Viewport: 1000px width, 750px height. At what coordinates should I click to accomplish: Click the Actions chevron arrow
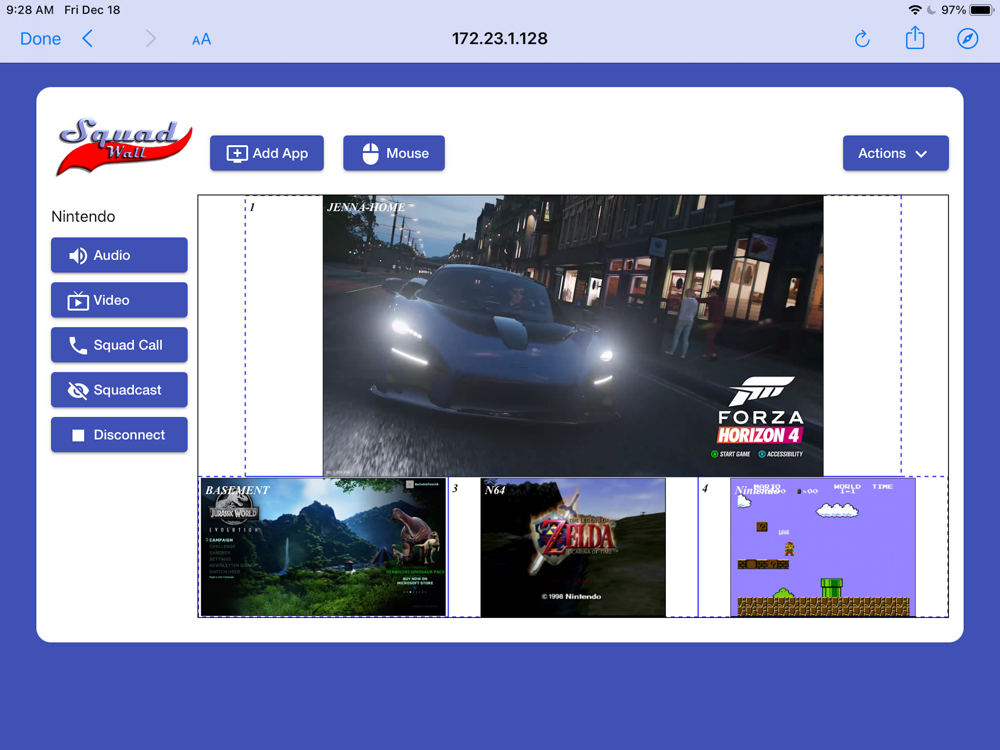click(x=921, y=154)
